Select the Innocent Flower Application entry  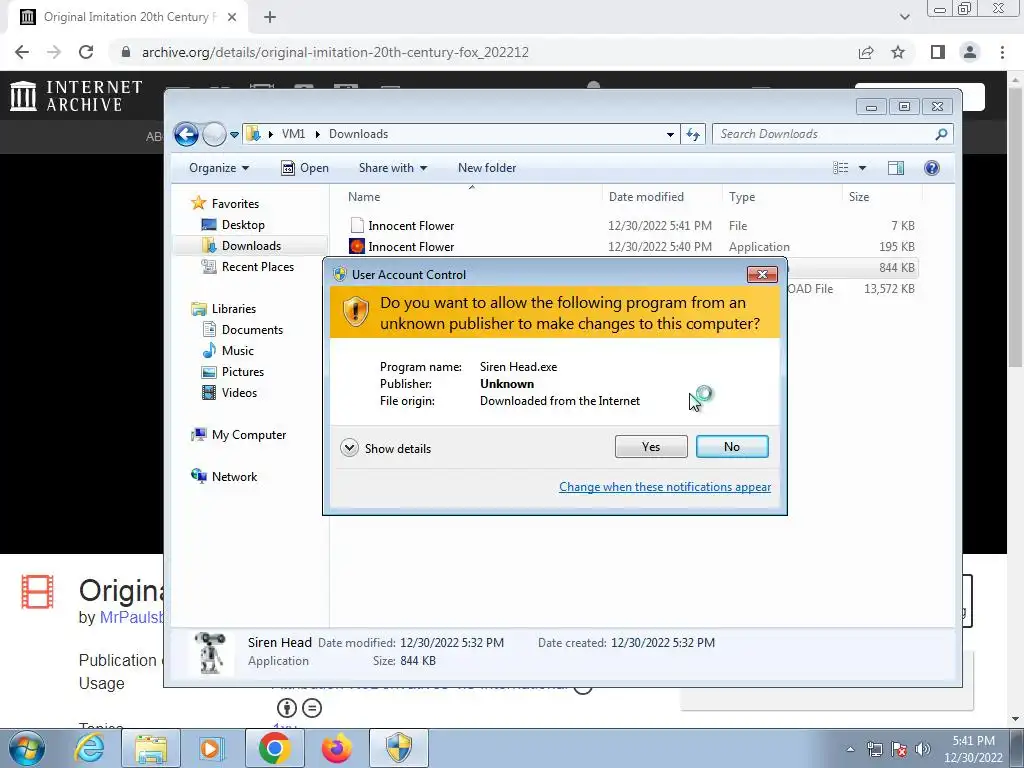point(632,246)
